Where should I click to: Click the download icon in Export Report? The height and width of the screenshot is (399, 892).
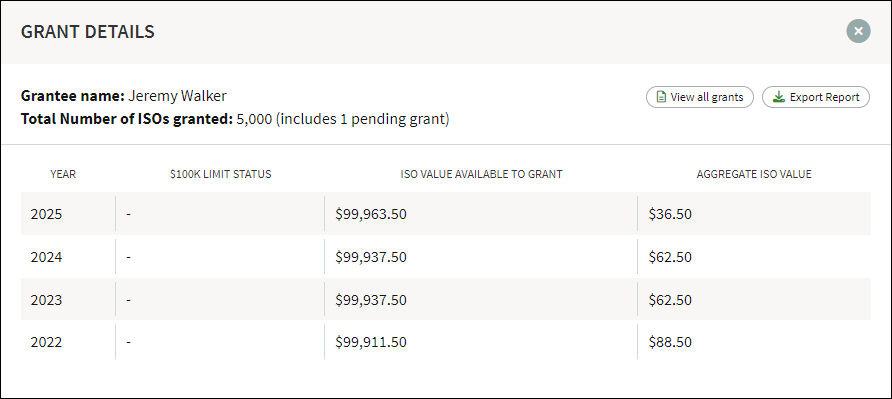779,97
